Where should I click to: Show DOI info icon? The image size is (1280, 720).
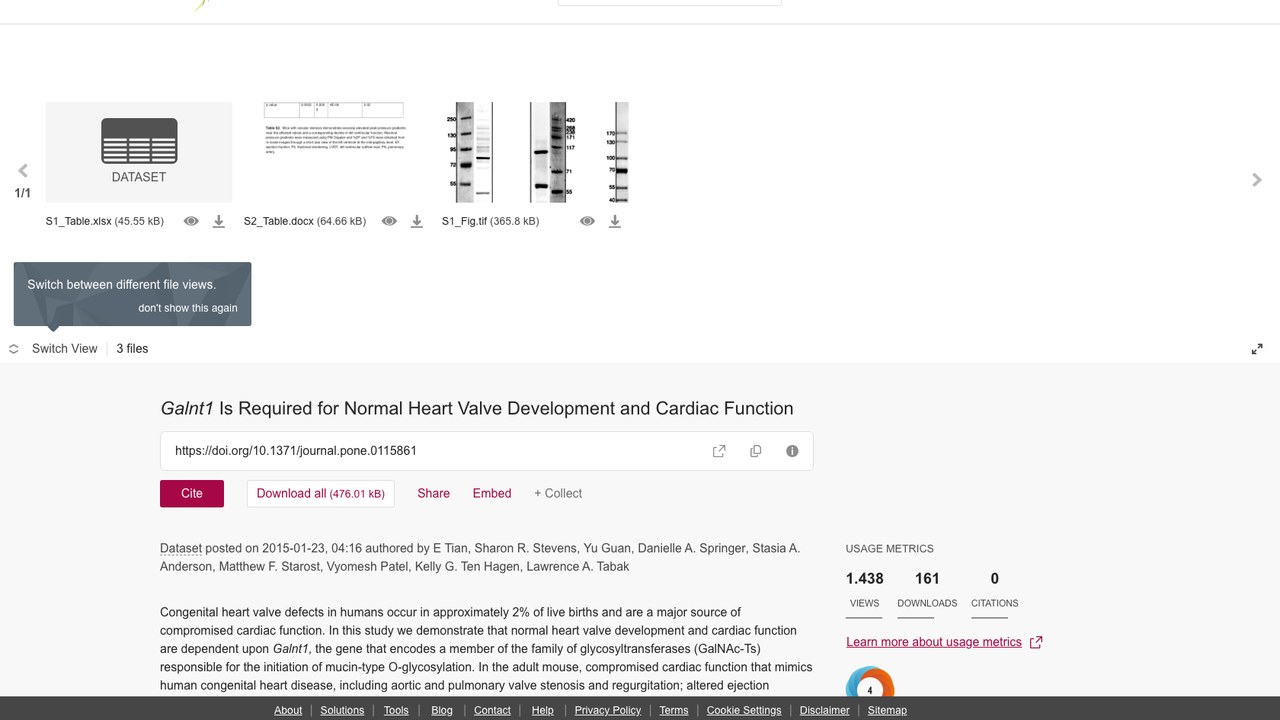click(792, 451)
